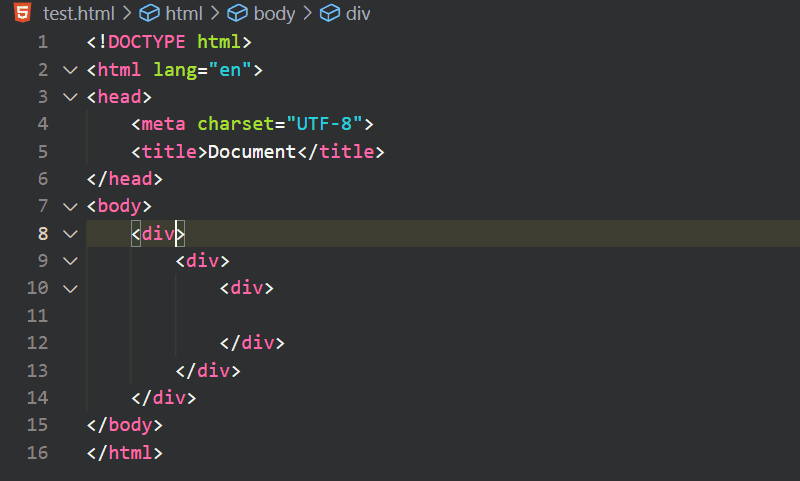Image resolution: width=800 pixels, height=481 pixels.
Task: Click line number 11 in gutter
Action: point(37,316)
